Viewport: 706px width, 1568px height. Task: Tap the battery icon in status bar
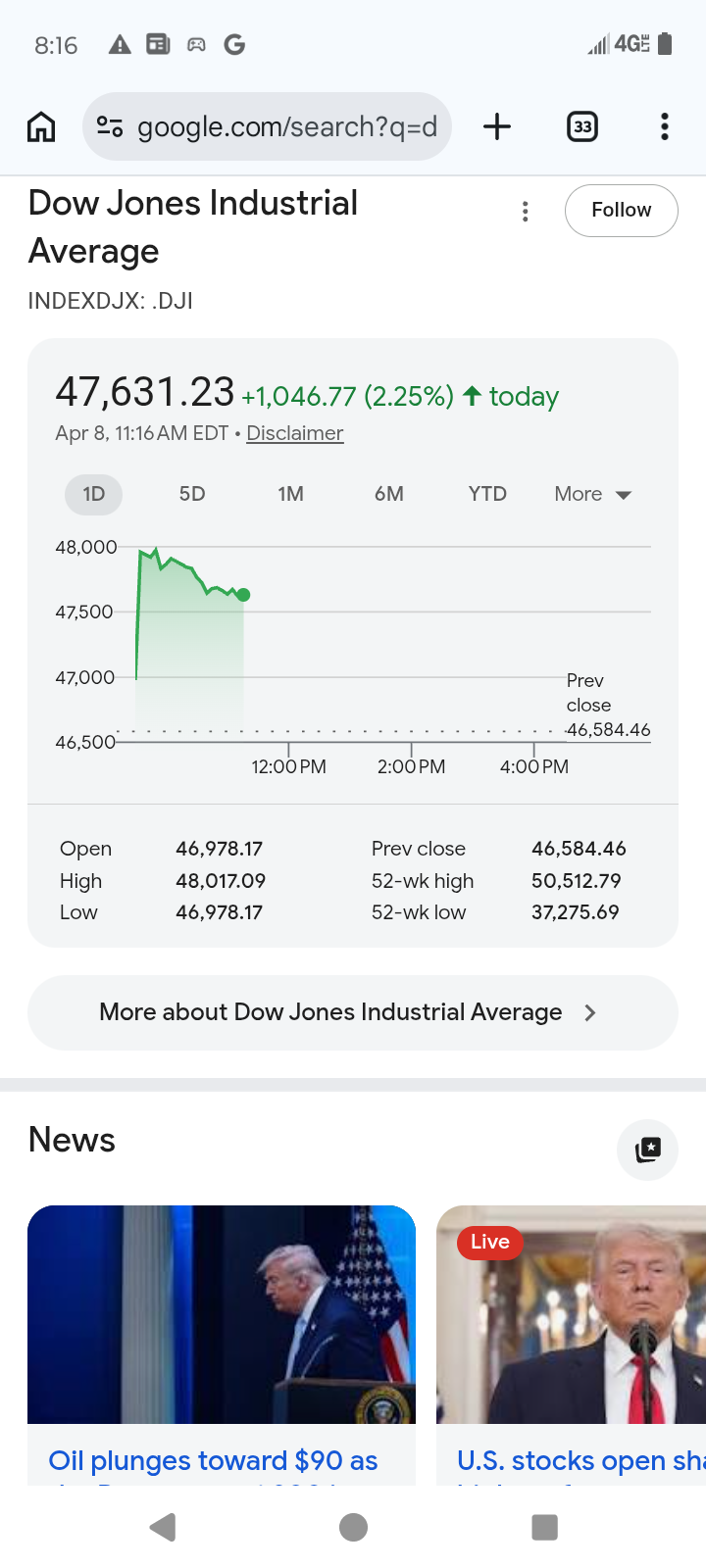[x=665, y=44]
